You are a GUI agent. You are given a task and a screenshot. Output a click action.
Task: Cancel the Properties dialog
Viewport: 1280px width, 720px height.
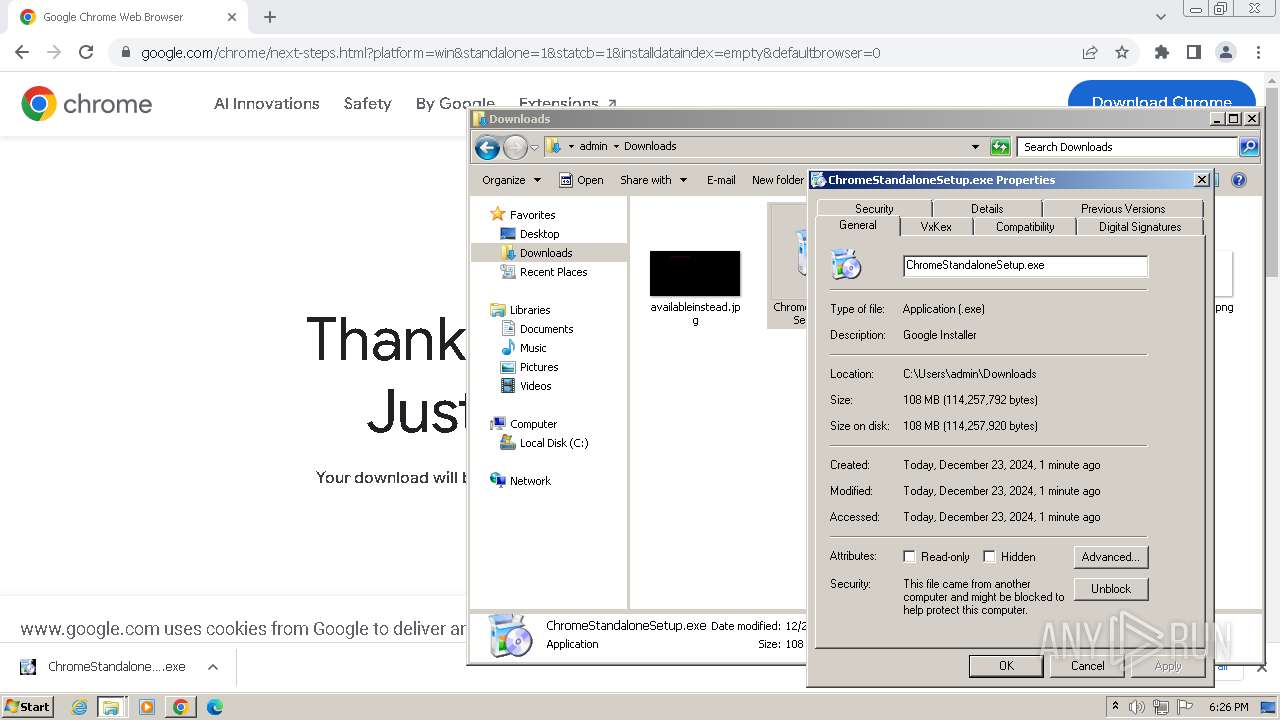[x=1088, y=666]
